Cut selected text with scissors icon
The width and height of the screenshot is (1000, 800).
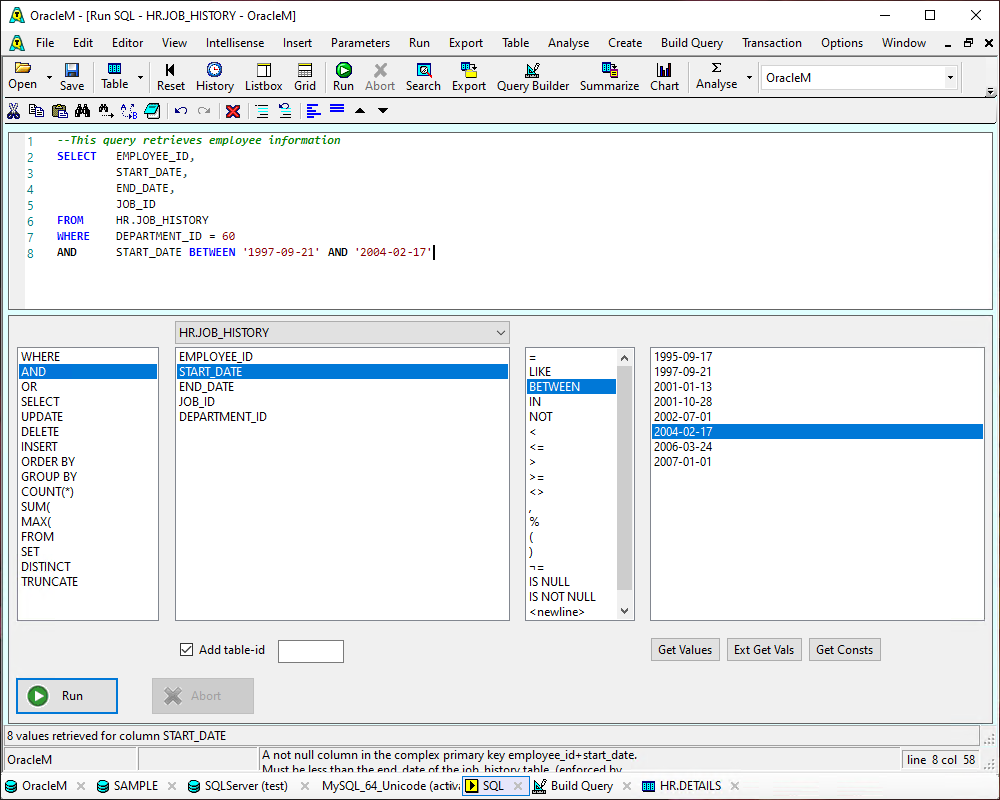coord(13,111)
